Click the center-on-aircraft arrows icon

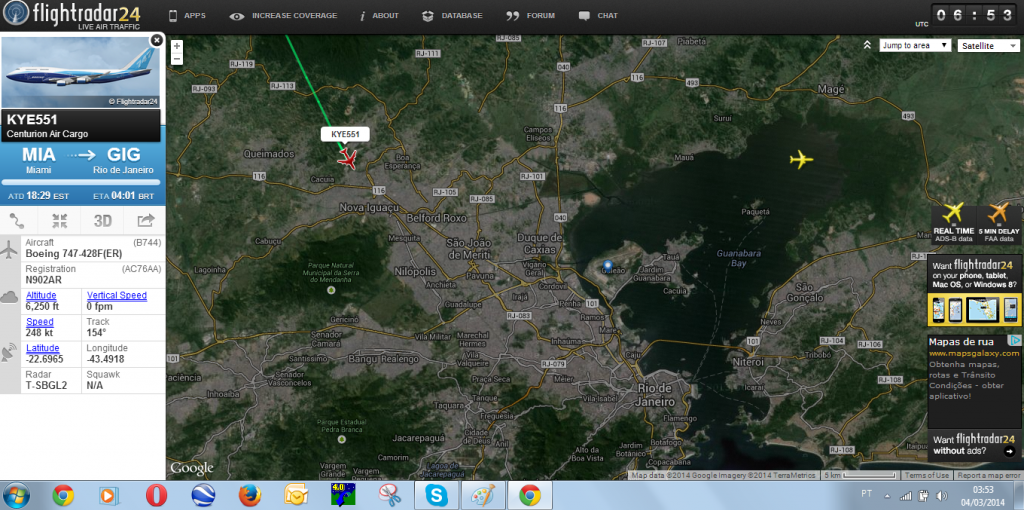tap(59, 221)
